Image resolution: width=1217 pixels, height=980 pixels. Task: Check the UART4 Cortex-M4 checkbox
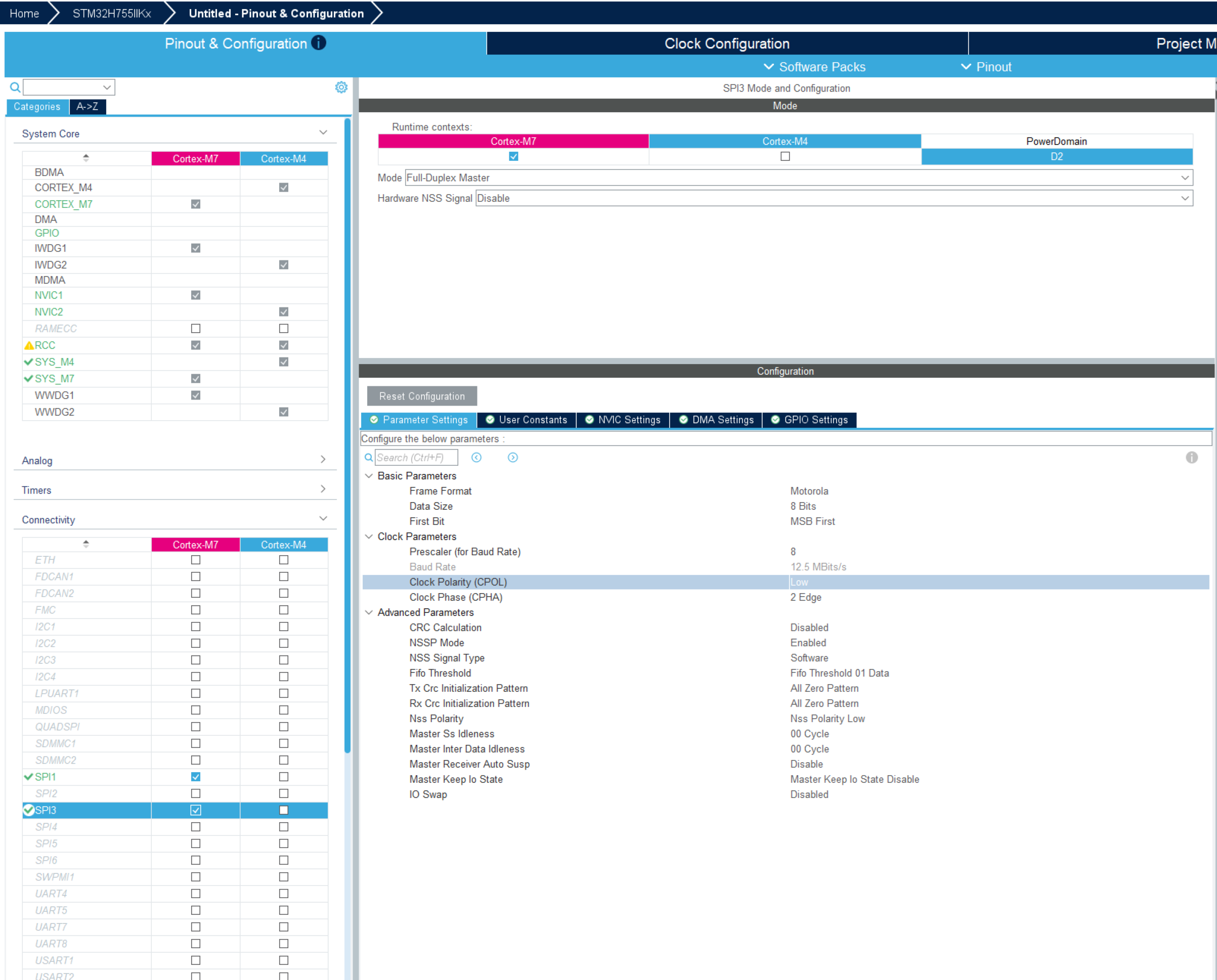point(283,894)
